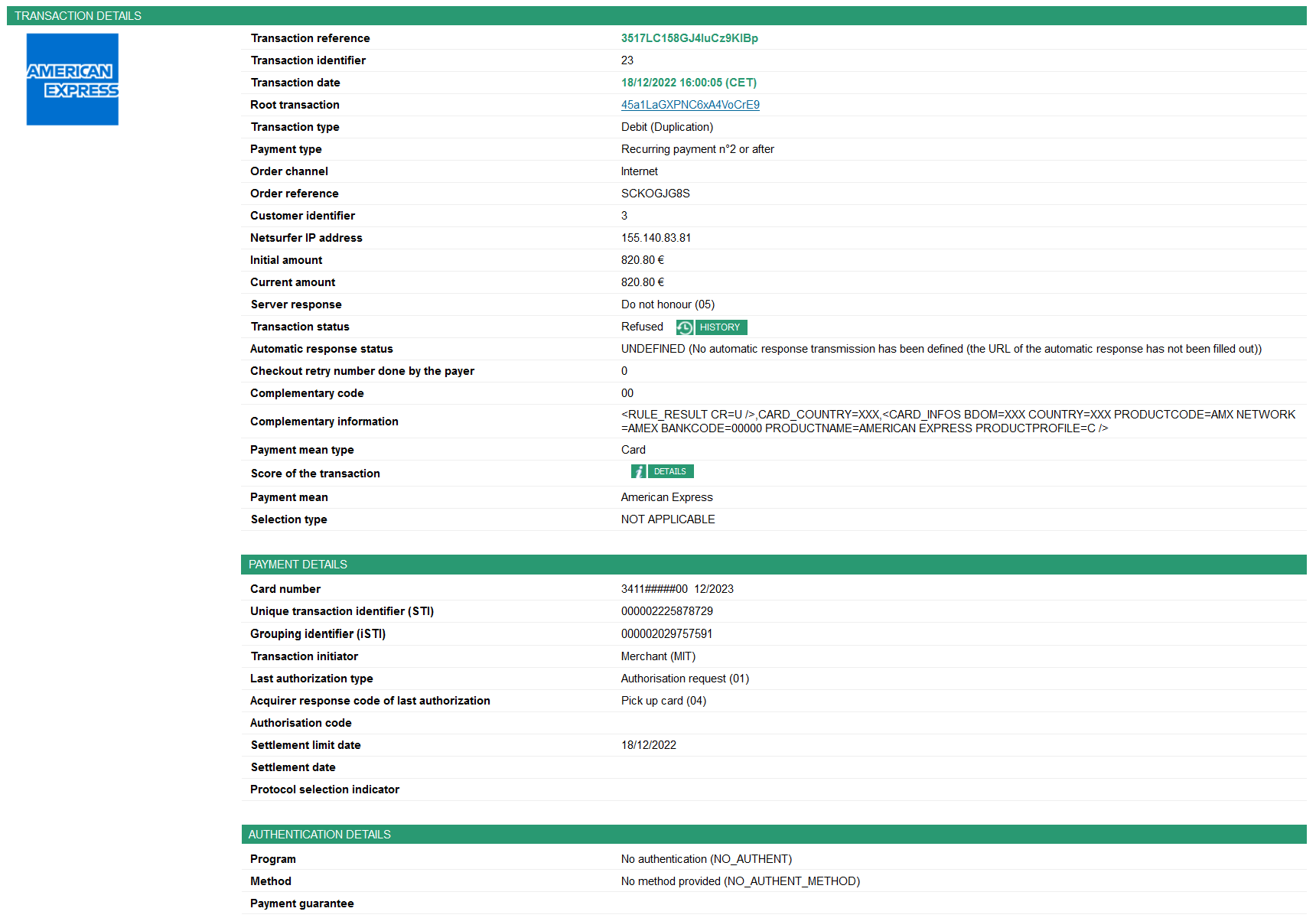Click the clock icon beside Refused status
This screenshot has width=1316, height=918.
[x=684, y=327]
